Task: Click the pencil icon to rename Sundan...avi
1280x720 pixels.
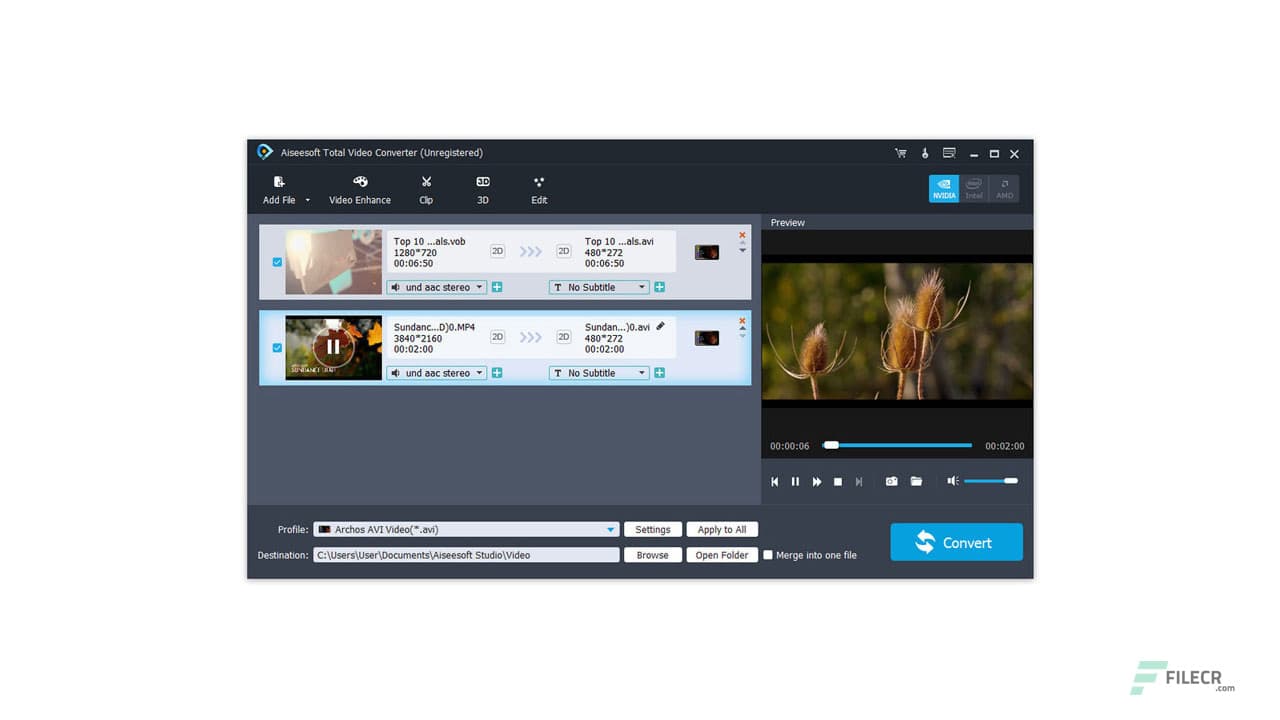Action: point(659,326)
